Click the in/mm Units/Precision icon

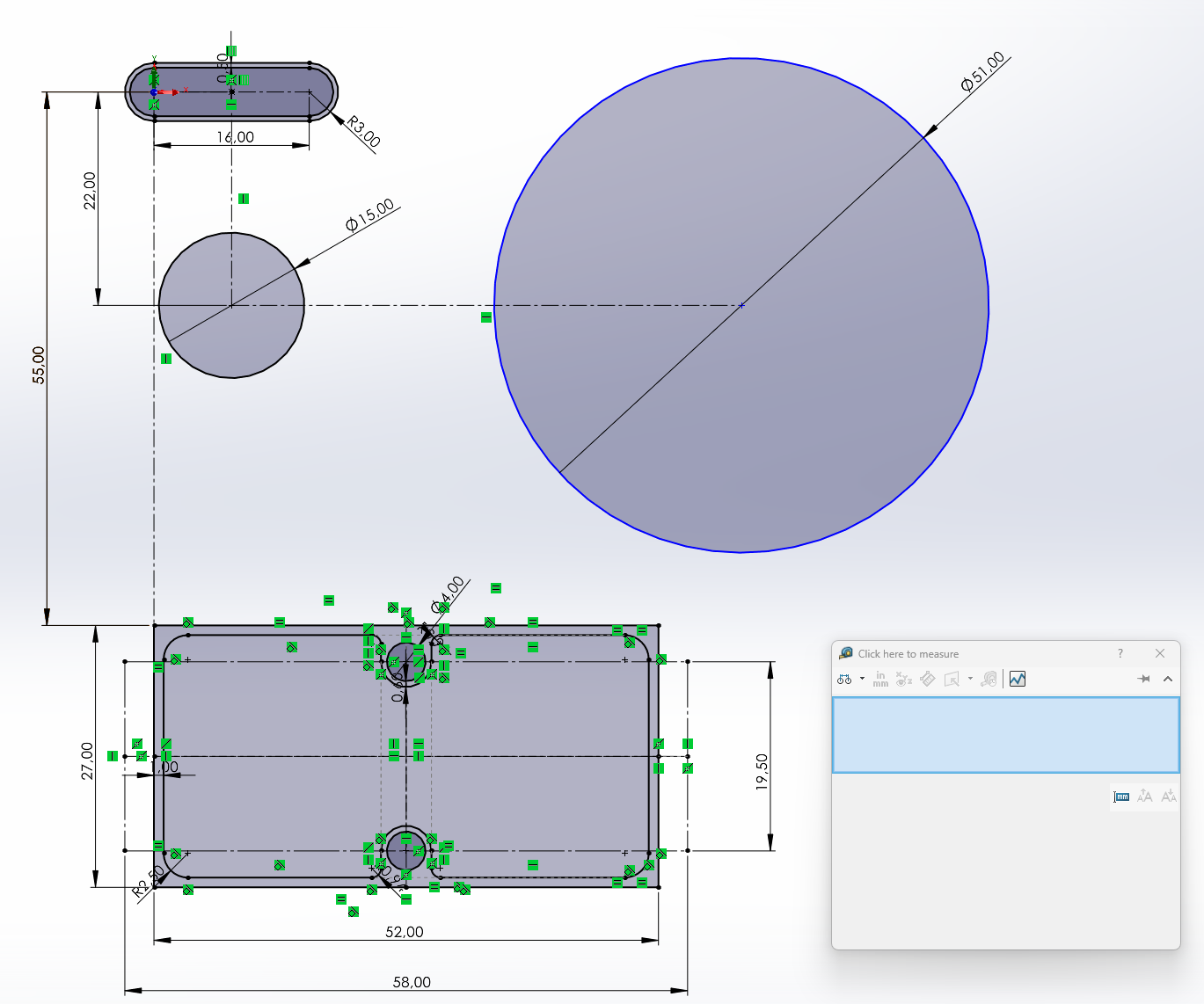coord(880,679)
